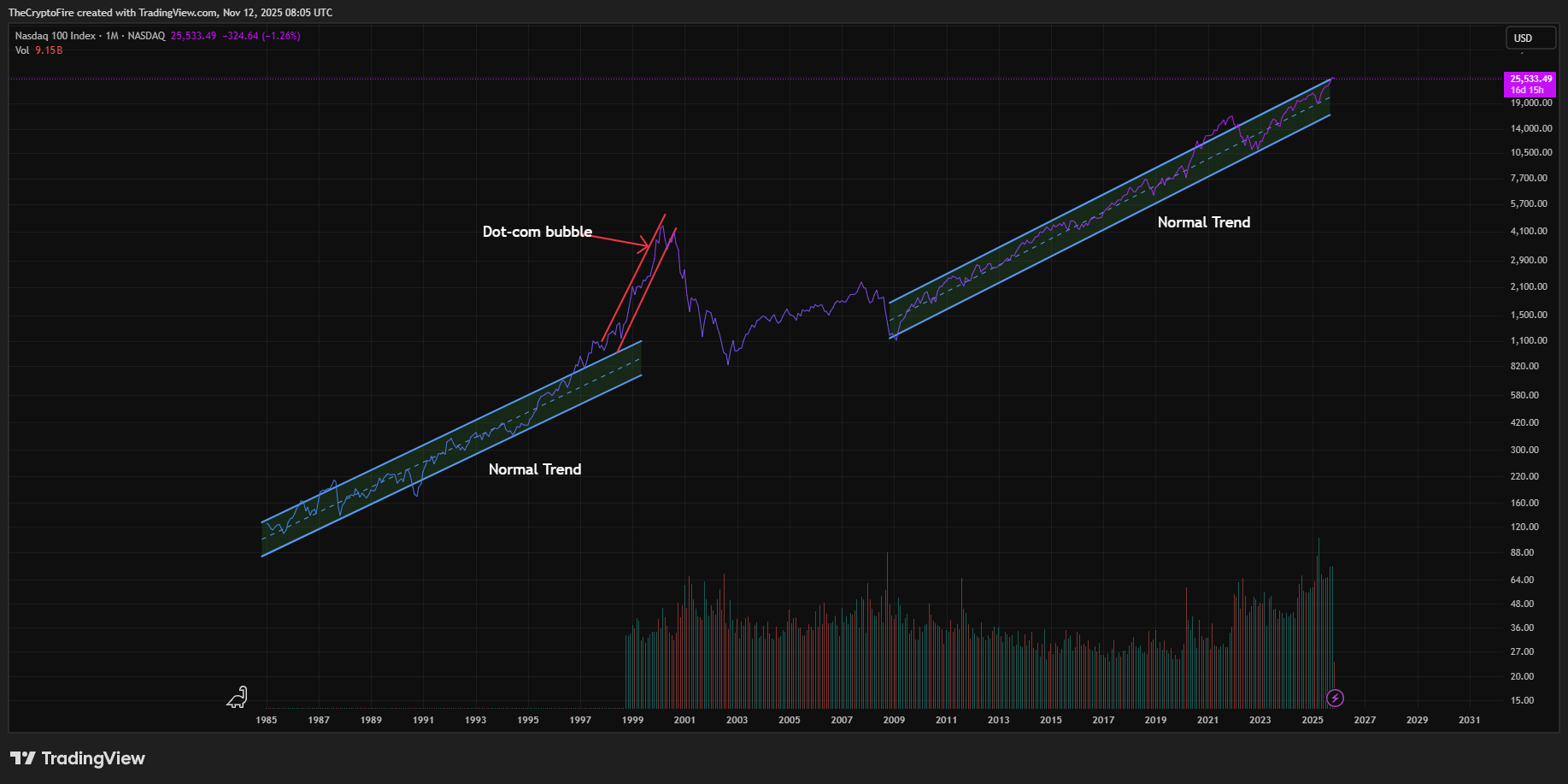The height and width of the screenshot is (784, 1568).
Task: Click the 5,700.00 price axis label
Action: [1529, 204]
